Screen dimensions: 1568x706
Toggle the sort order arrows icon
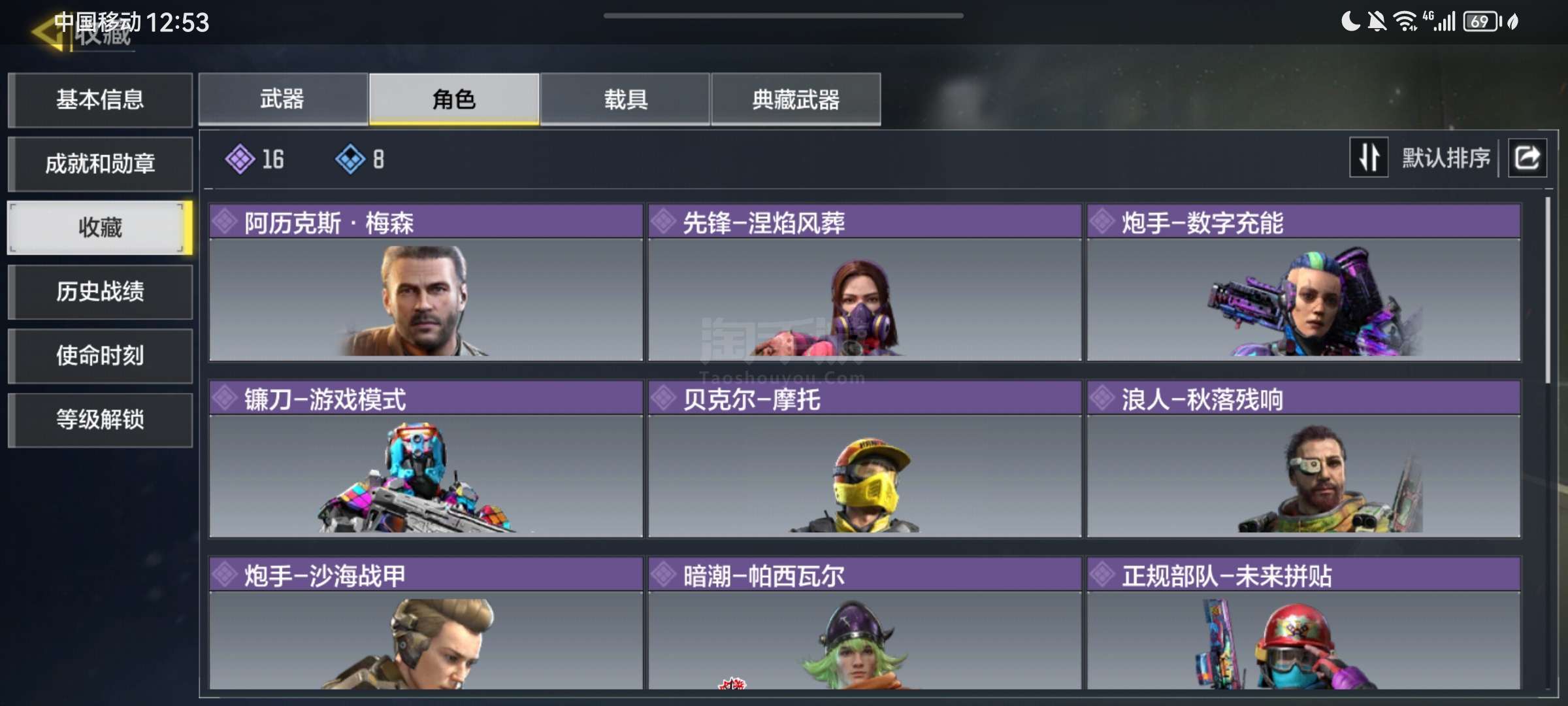[x=1369, y=158]
